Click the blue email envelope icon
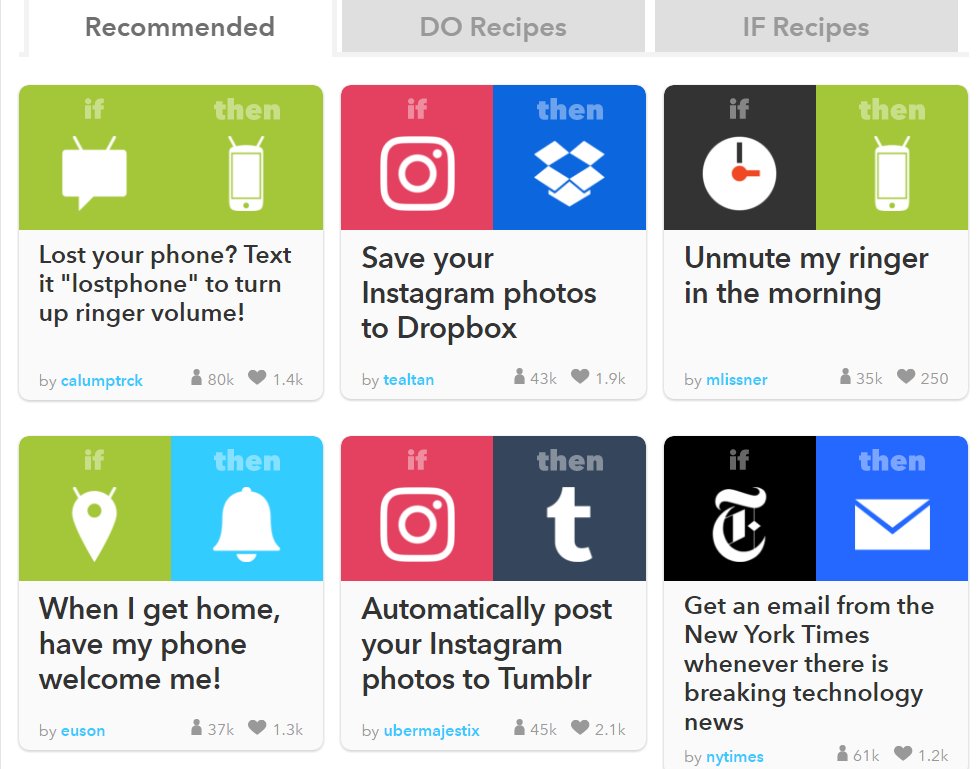 [x=892, y=524]
